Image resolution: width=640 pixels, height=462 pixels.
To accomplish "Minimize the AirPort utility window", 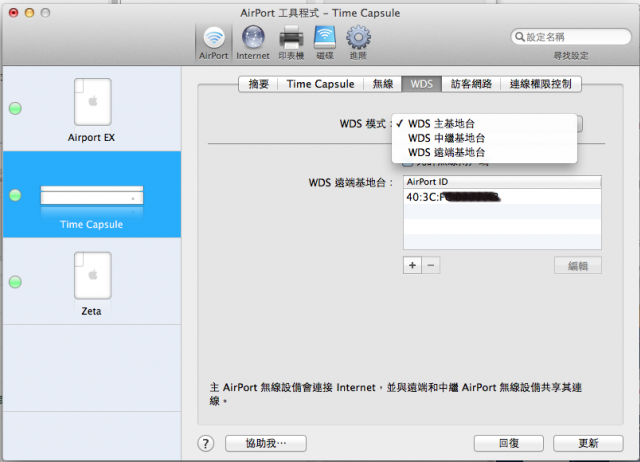I will click(29, 13).
